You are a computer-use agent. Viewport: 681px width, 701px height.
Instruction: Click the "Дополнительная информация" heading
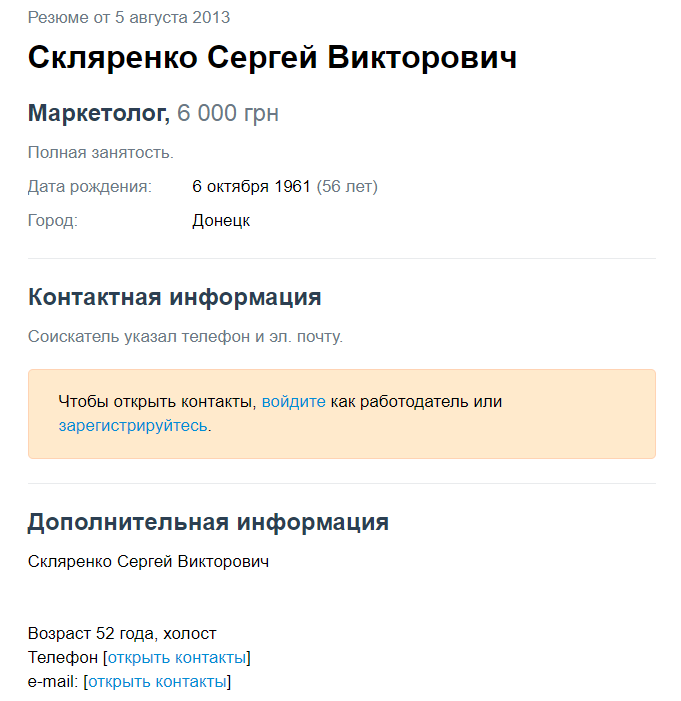pyautogui.click(x=208, y=522)
